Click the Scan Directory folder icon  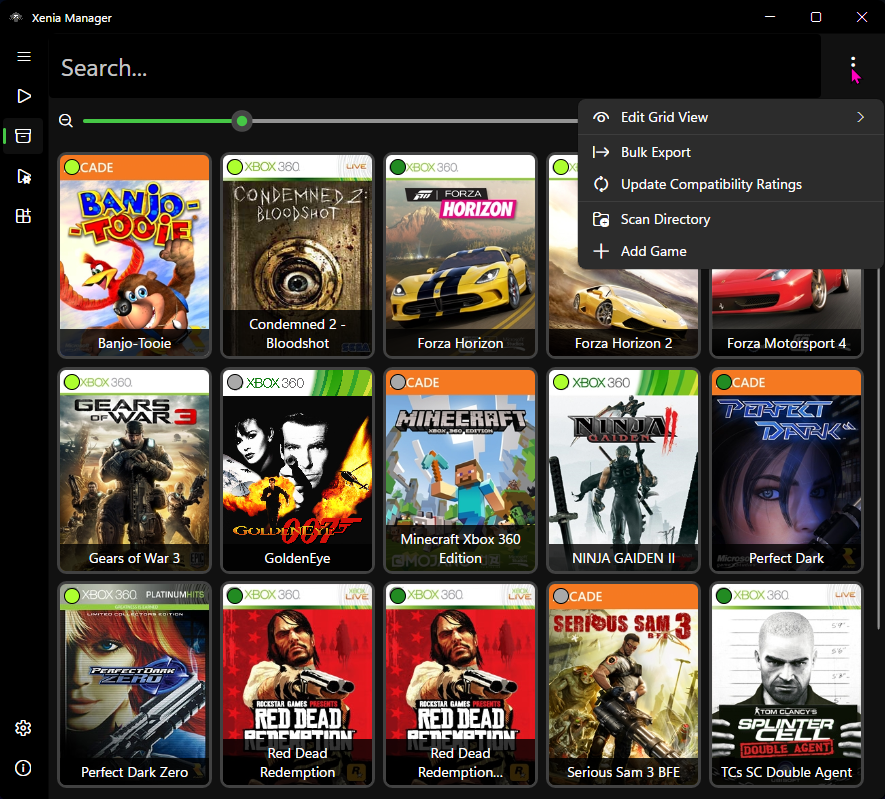click(601, 219)
